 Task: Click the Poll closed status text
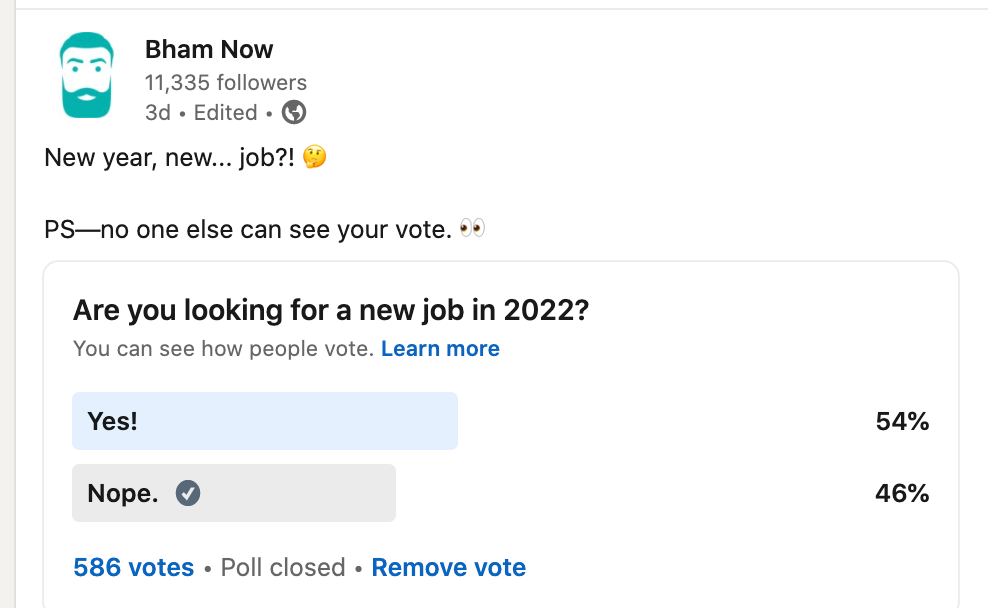(x=283, y=568)
